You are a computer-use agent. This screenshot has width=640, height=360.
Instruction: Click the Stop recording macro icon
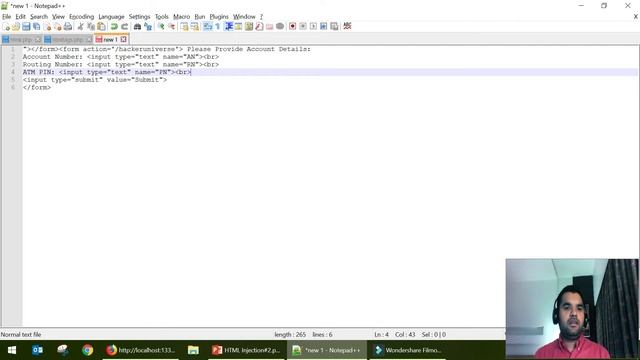tap(303, 27)
